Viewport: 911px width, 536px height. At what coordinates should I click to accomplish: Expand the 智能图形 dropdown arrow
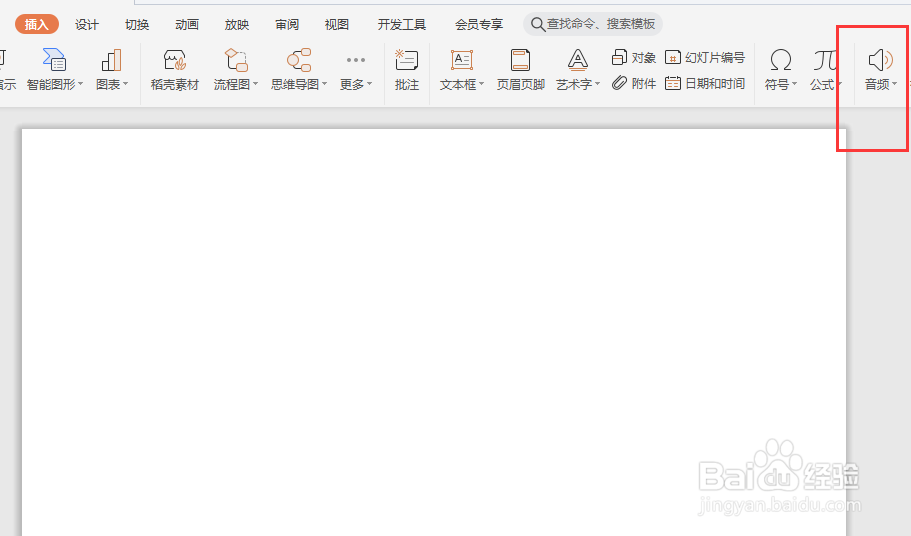tap(81, 84)
